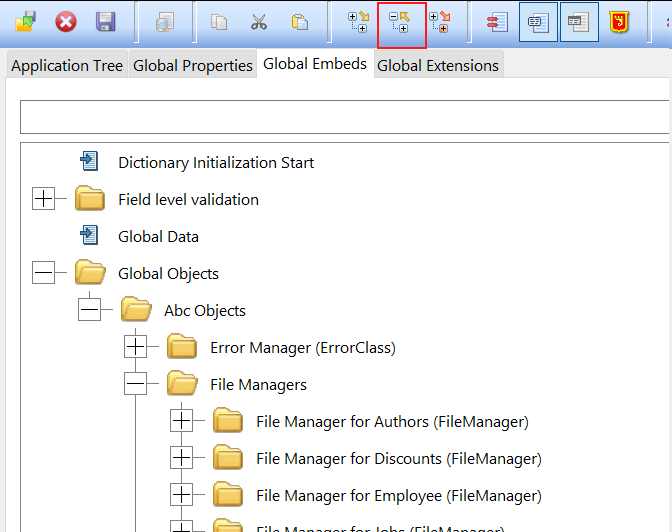
Task: Click the yellow shield icon in toolbar
Action: pos(619,22)
